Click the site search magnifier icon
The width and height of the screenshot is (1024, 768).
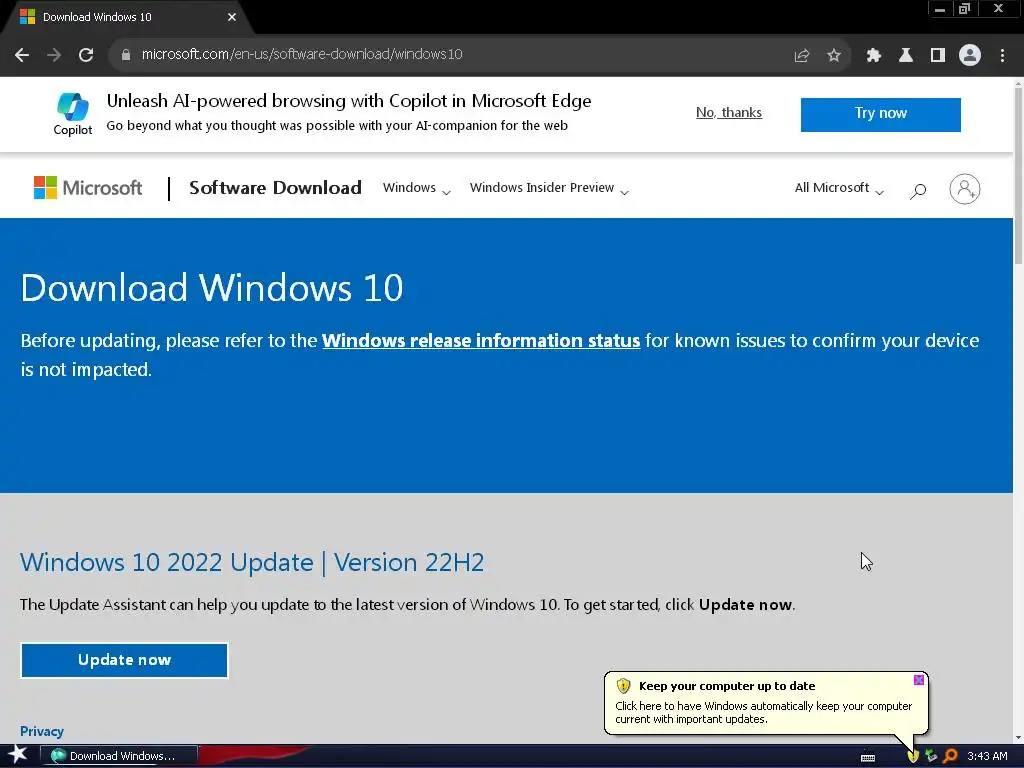point(918,191)
